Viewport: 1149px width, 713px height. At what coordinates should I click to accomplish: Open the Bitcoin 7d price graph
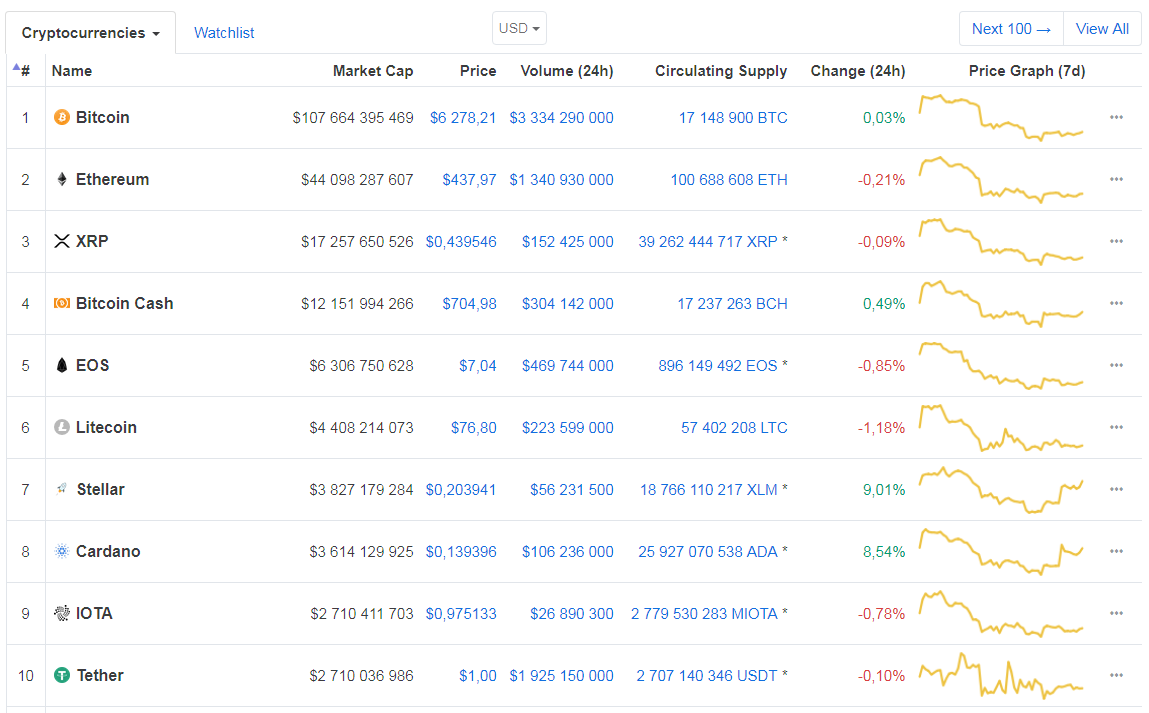click(1001, 117)
